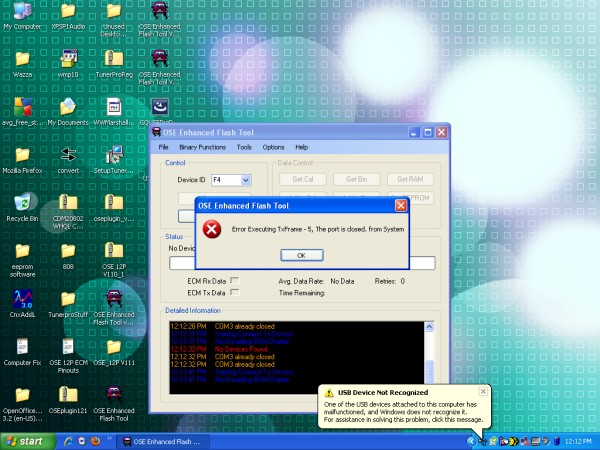Image resolution: width=600 pixels, height=450 pixels.
Task: Select the Mozilla Firefox folder icon
Action: click(x=22, y=161)
